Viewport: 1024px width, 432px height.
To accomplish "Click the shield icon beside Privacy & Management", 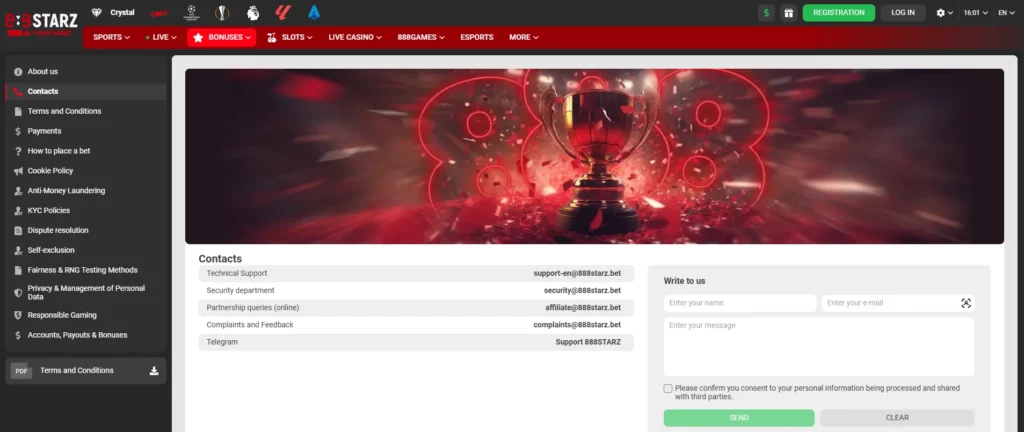I will (x=18, y=292).
